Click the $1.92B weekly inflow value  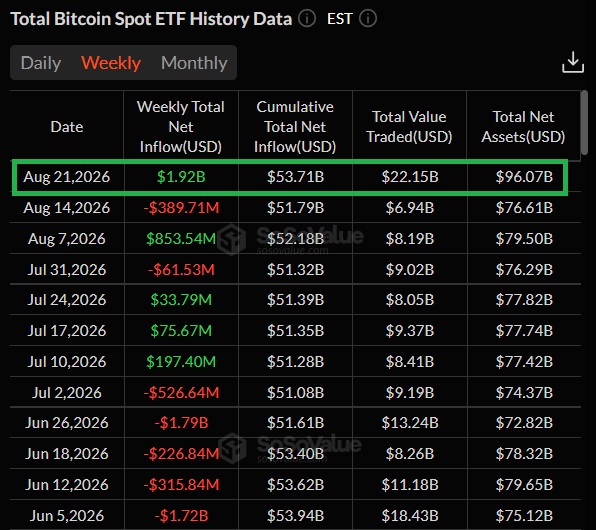tap(181, 177)
